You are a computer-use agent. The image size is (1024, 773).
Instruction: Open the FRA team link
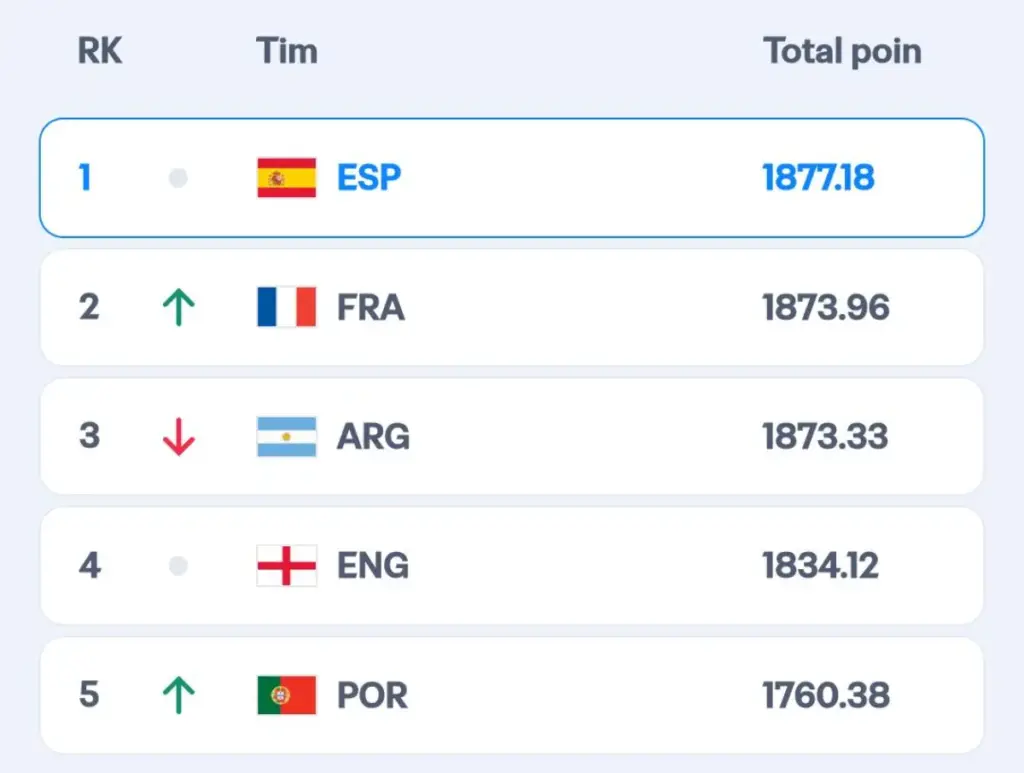pyautogui.click(x=371, y=307)
